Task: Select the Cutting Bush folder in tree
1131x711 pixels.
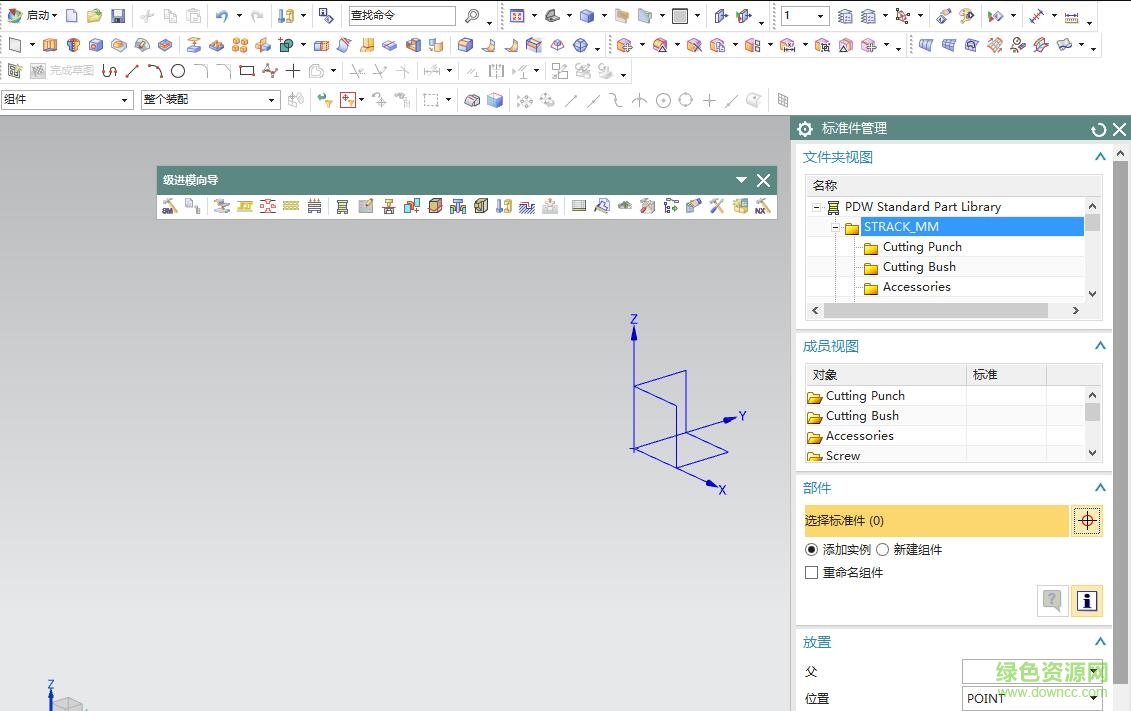Action: tap(919, 267)
